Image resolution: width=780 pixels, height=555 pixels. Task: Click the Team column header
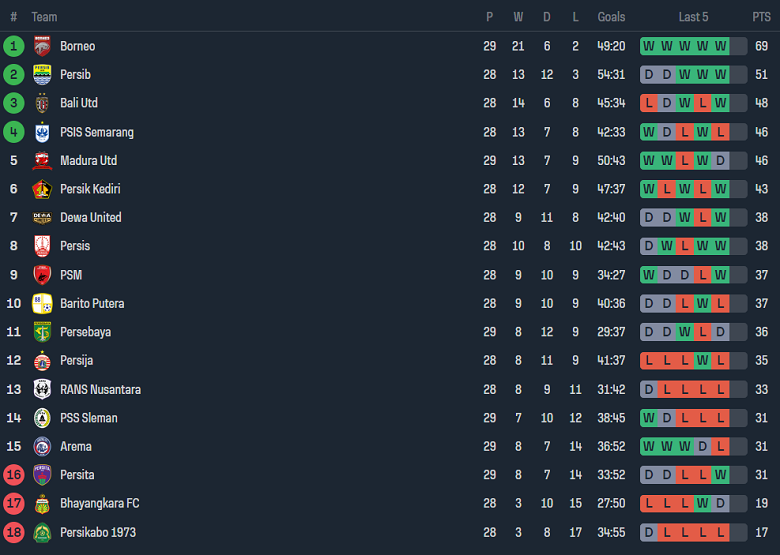(44, 17)
